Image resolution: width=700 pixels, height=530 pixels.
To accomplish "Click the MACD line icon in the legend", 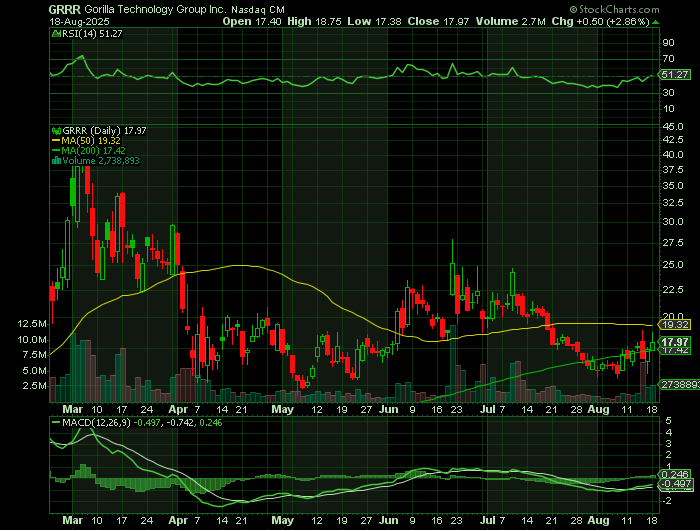I will [56, 422].
